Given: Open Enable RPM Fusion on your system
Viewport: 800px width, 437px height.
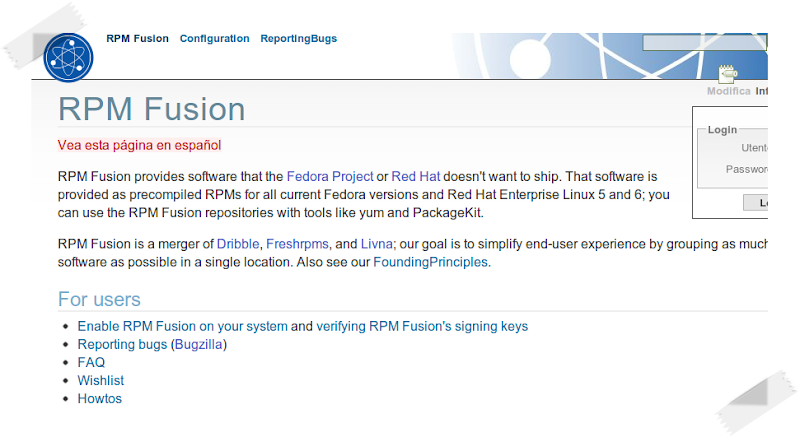Looking at the screenshot, I should pos(182,326).
